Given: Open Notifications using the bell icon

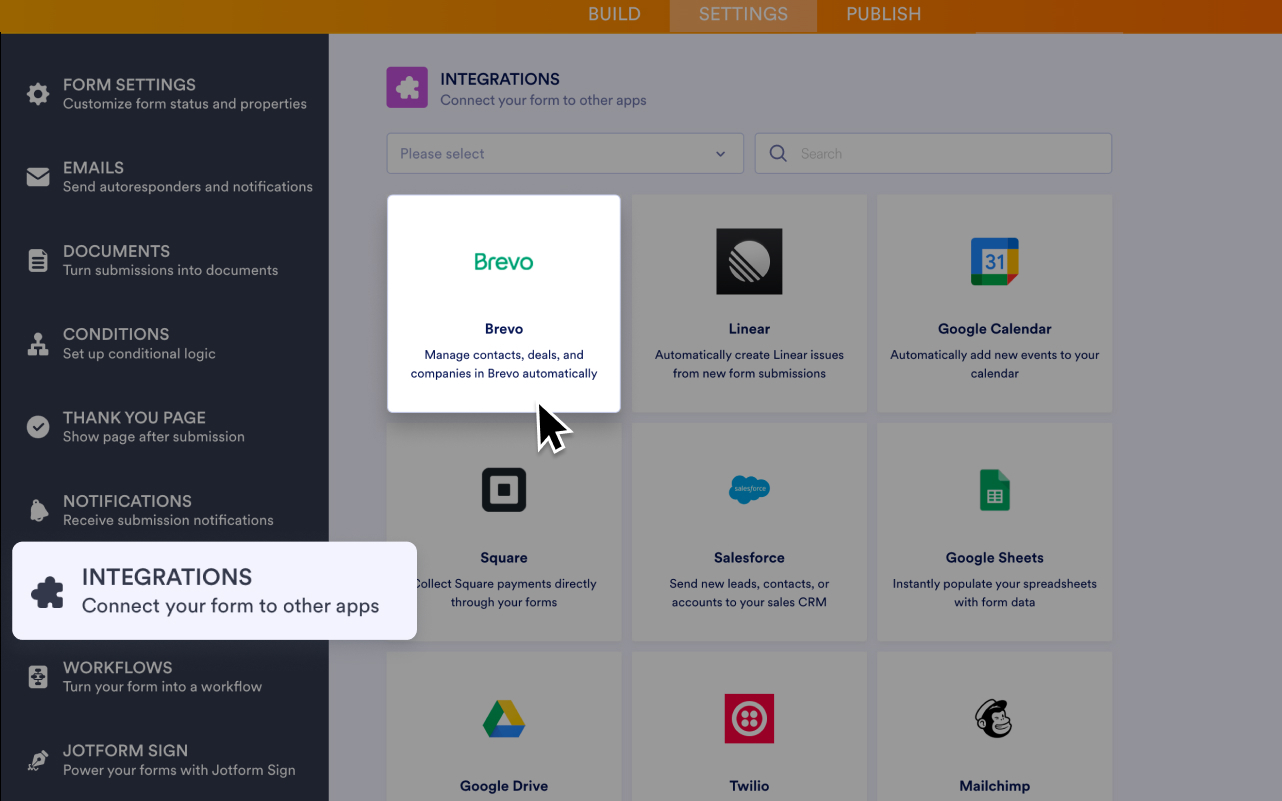Looking at the screenshot, I should 37,510.
